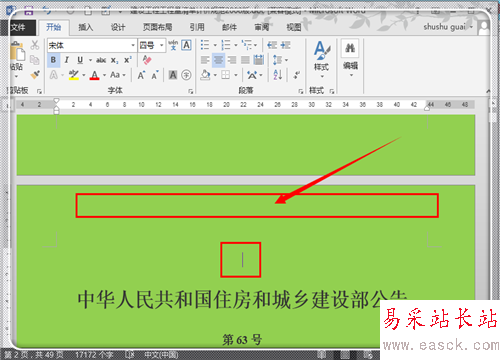The width and height of the screenshot is (500, 360).
Task: Toggle strikethrough (abc) formatting
Action: [101, 60]
